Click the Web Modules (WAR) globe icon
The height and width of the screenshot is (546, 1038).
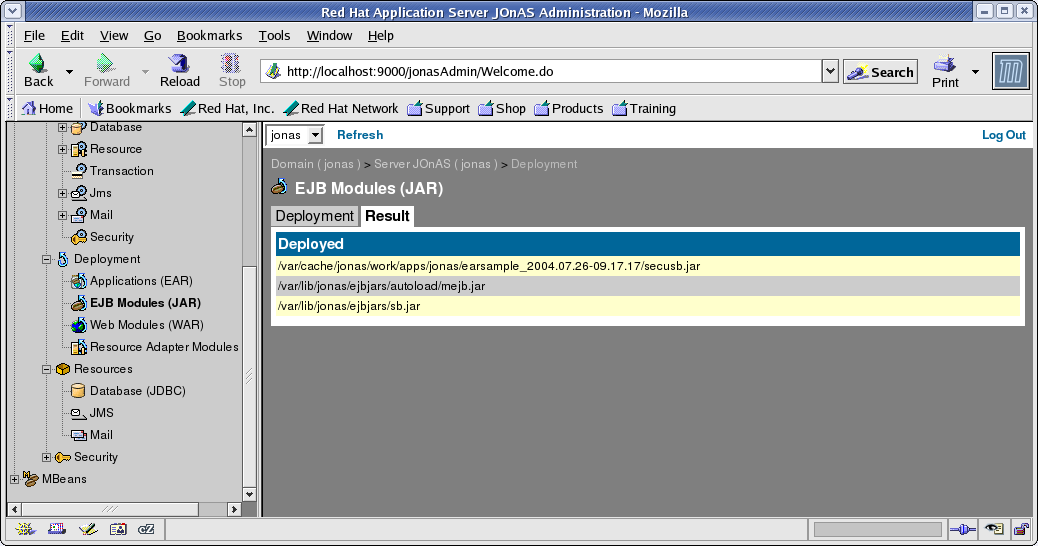point(79,324)
